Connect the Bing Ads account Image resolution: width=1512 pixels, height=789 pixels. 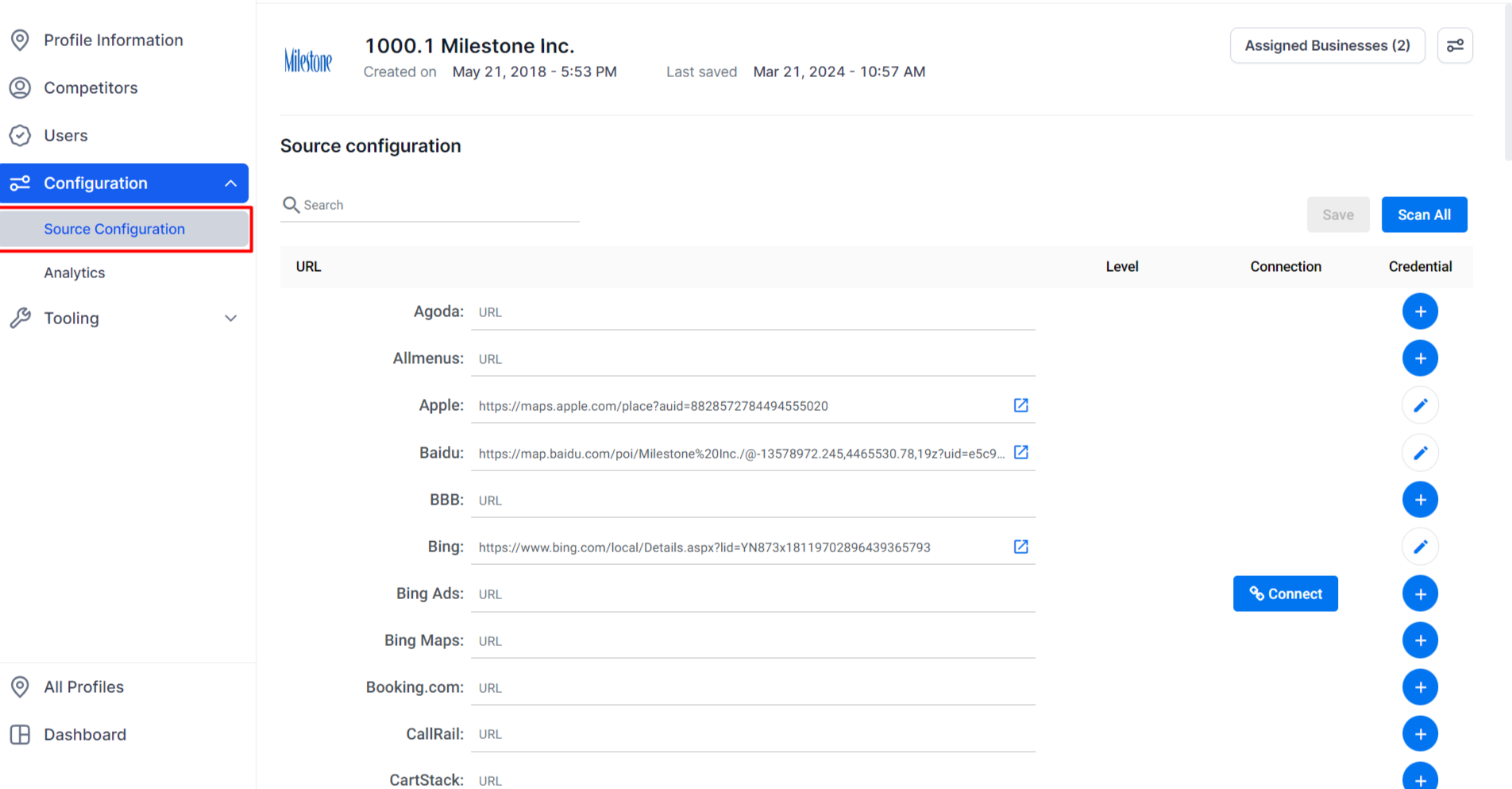pos(1285,594)
